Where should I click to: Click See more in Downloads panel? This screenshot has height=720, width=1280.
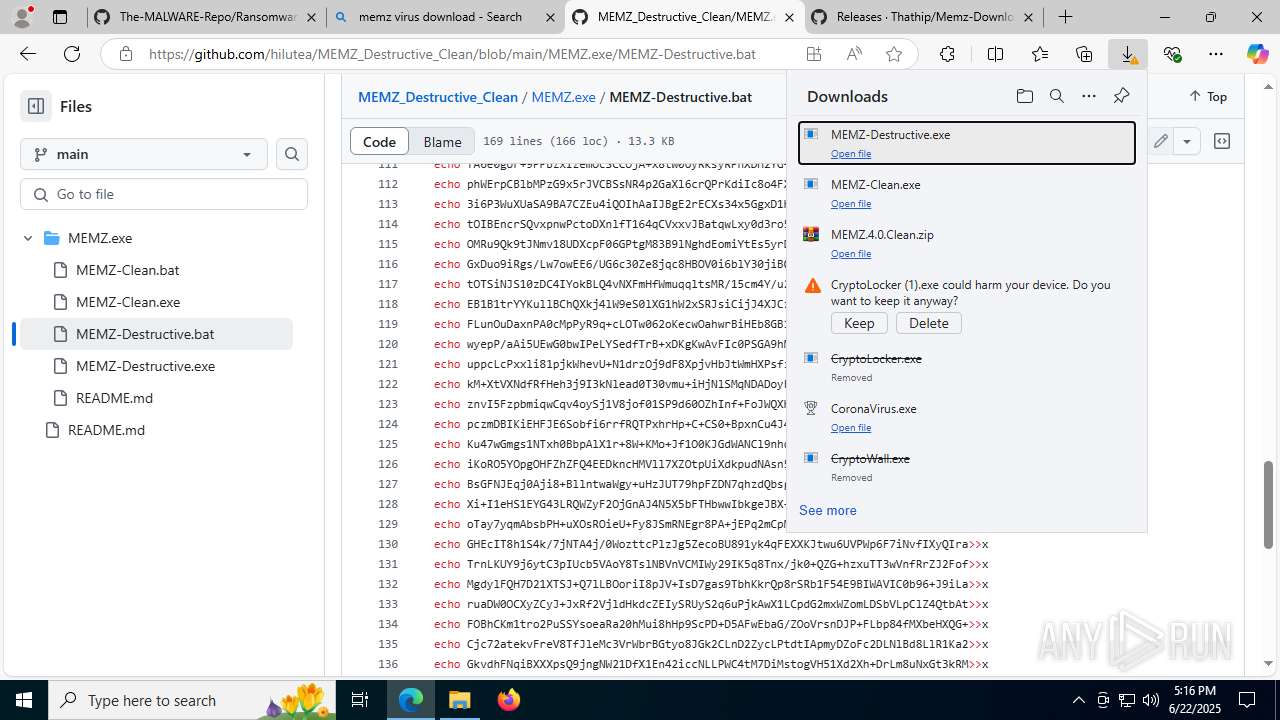[827, 510]
